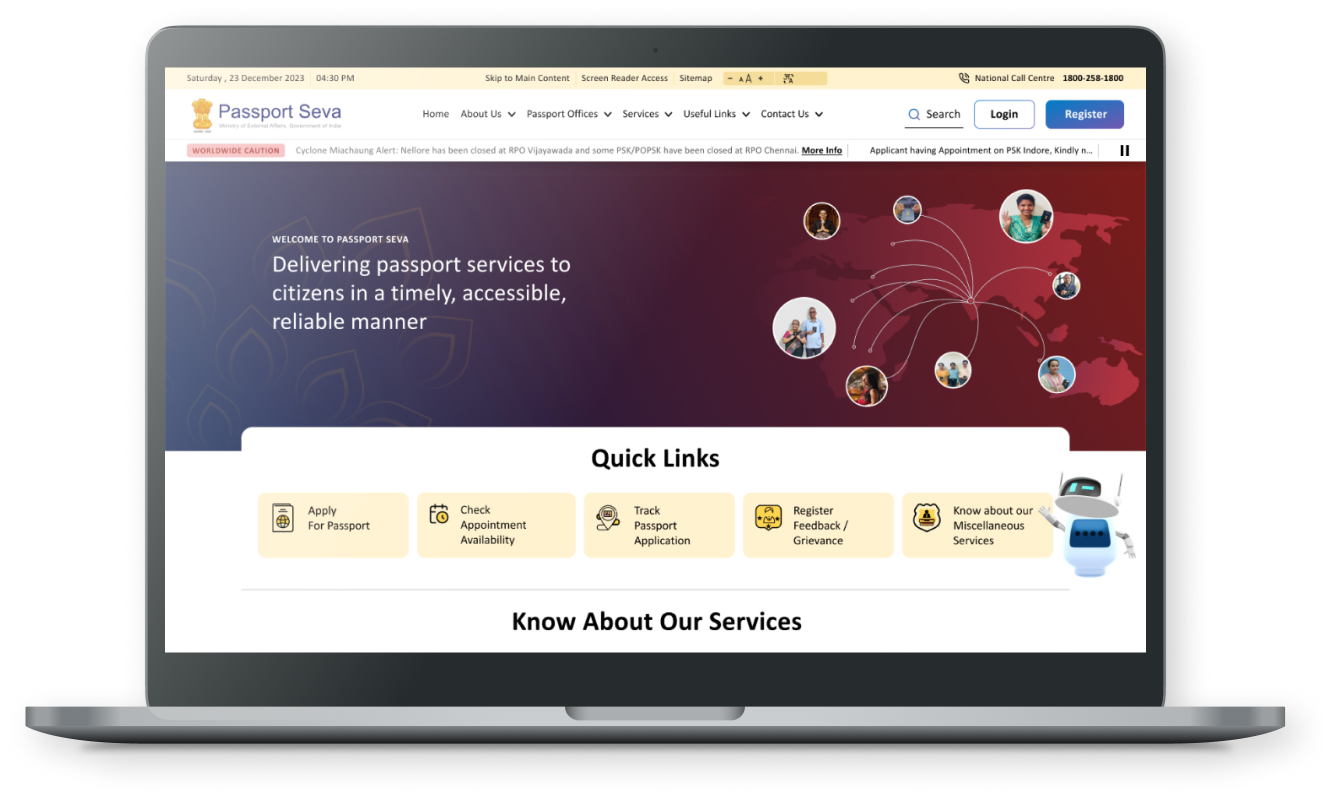The height and width of the screenshot is (798, 1334).
Task: Click the Search field in header
Action: click(935, 115)
